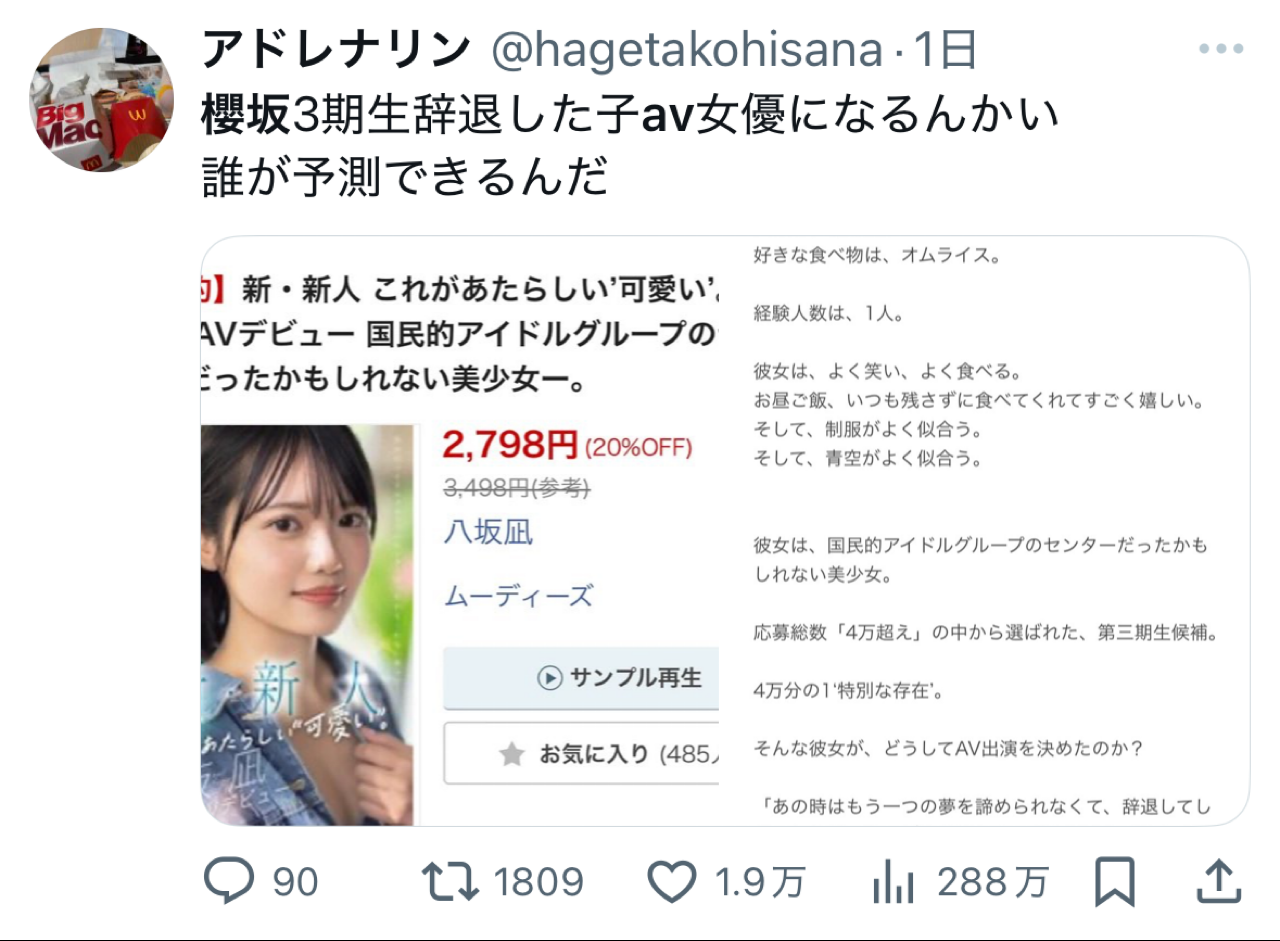The image size is (1280, 941).
Task: Click the サンプル再生 play button
Action: click(581, 677)
